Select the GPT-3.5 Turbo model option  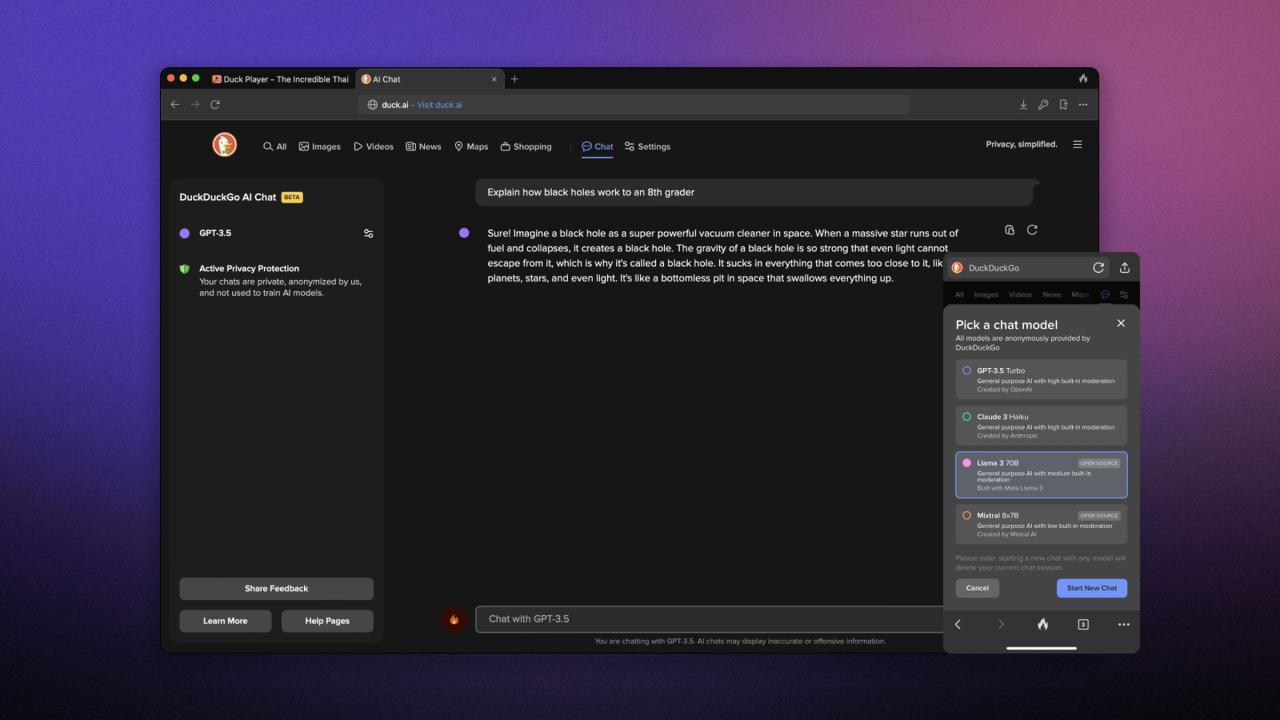[x=1040, y=379]
